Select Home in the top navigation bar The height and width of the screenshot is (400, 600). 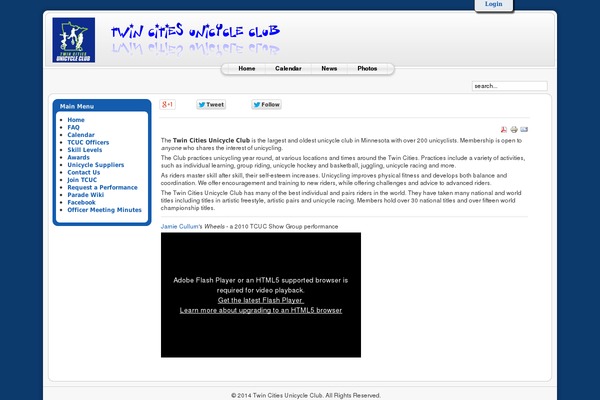pyautogui.click(x=246, y=69)
